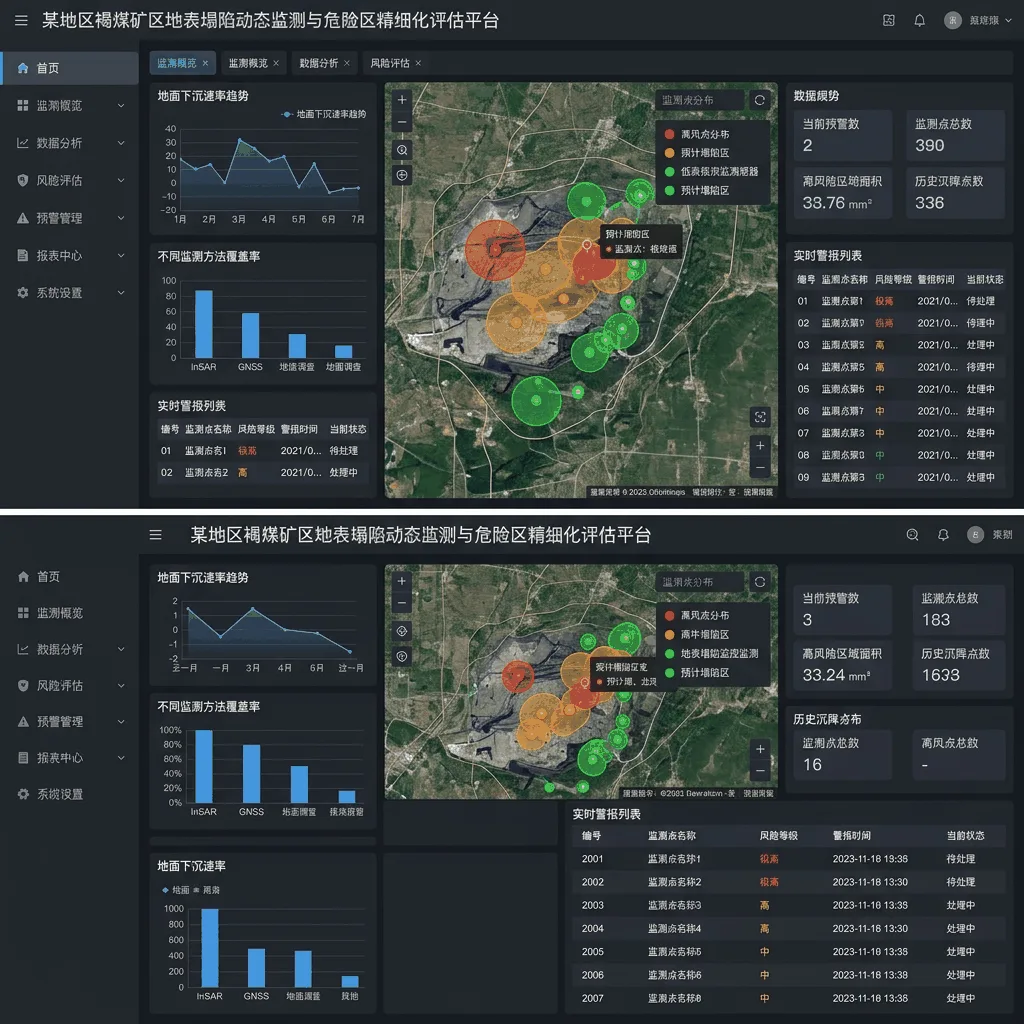This screenshot has width=1024, height=1024.
Task: Click the 报表中心 document icon in upper sidebar
Action: [x=23, y=255]
